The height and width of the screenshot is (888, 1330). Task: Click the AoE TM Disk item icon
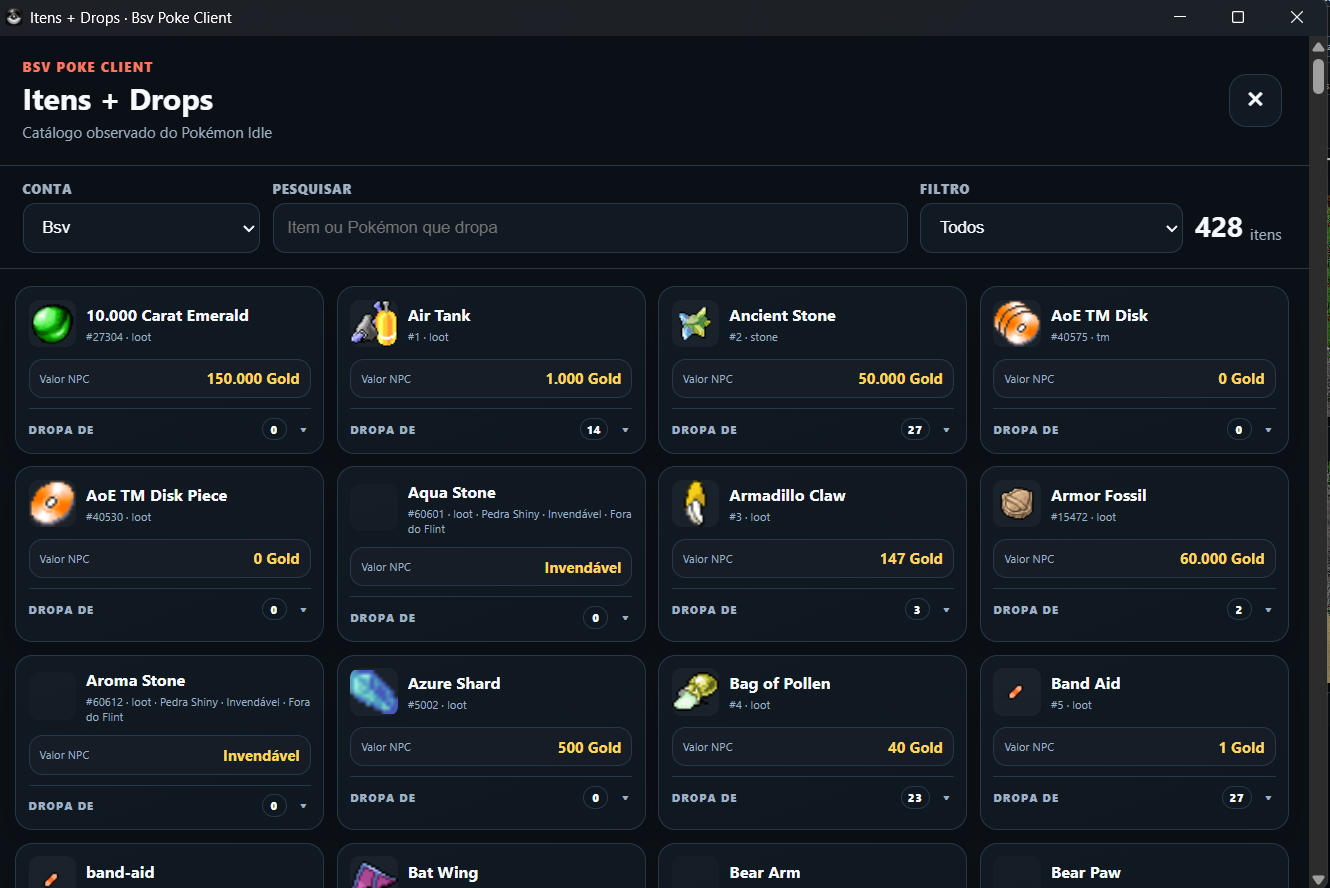click(1017, 324)
